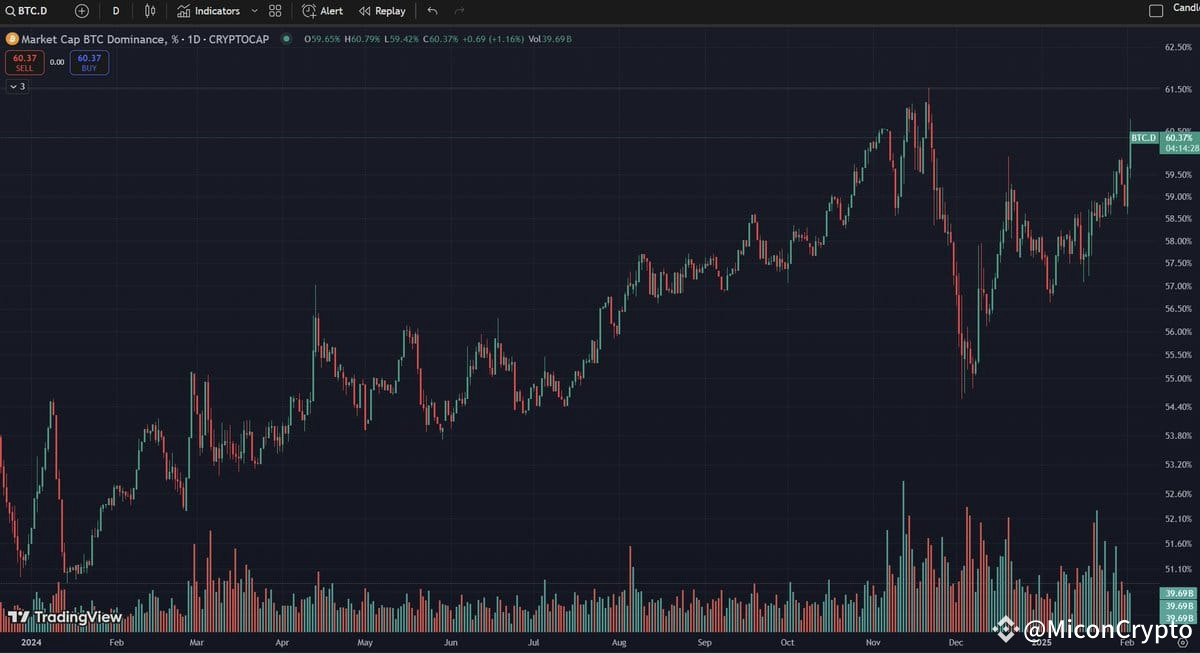Click the top 39.69B volume tag
Image resolution: width=1200 pixels, height=653 pixels.
click(1180, 594)
